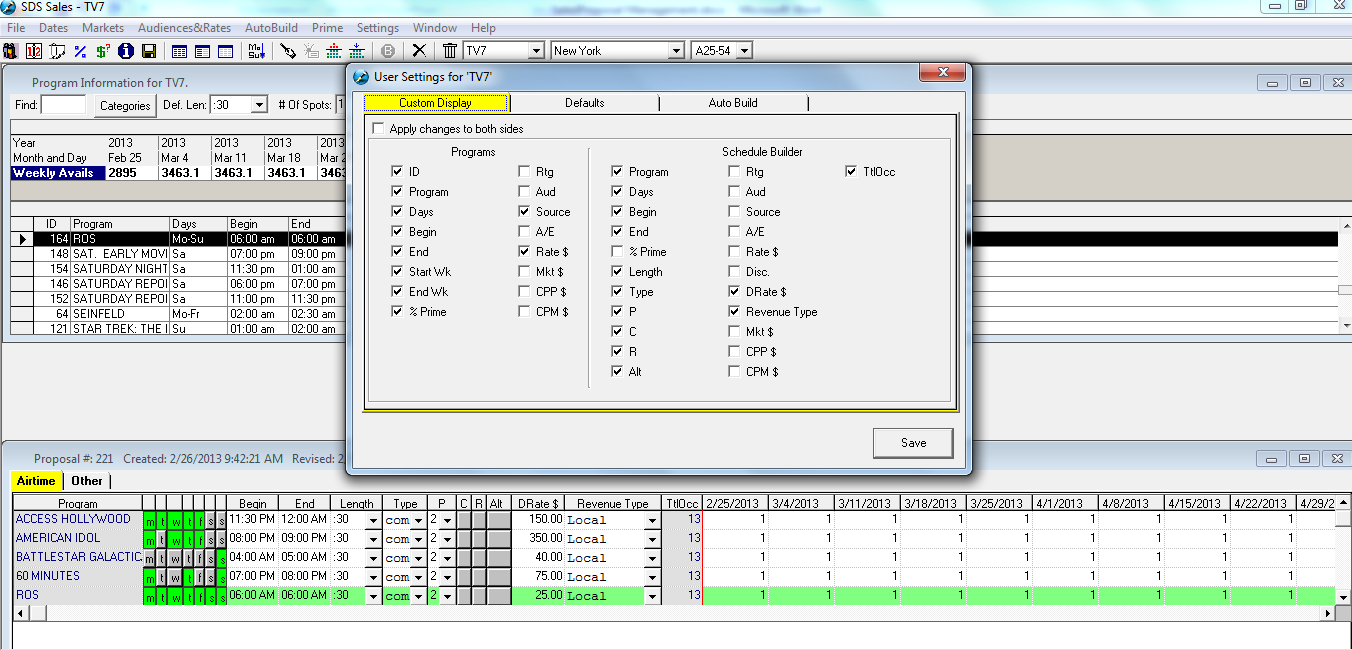The image size is (1352, 650).
Task: Toggle green Monday cell for Access Hollywood
Action: point(150,521)
